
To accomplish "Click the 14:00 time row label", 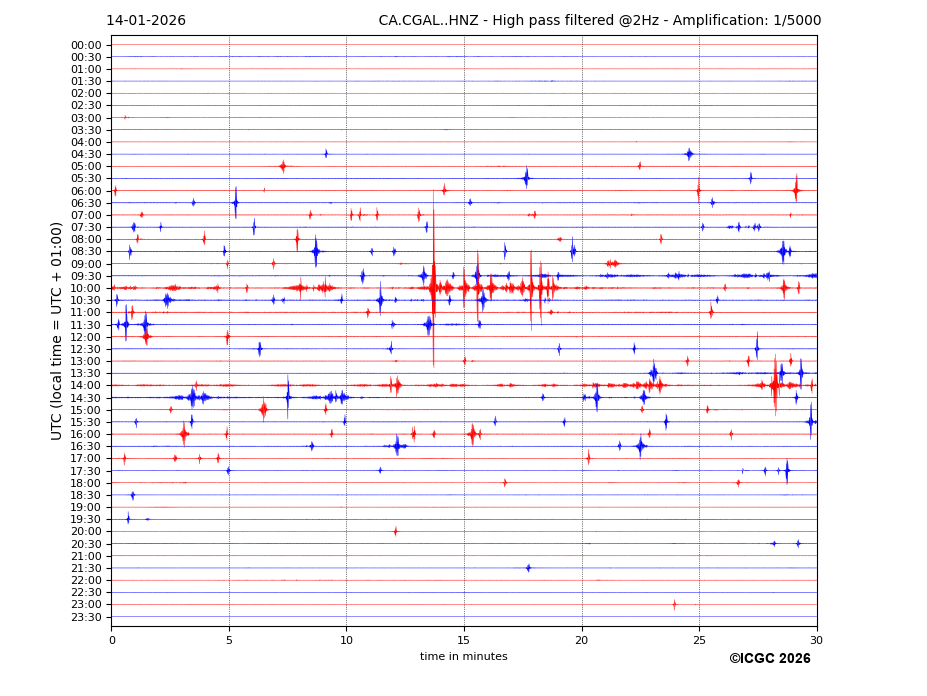I will coord(85,386).
